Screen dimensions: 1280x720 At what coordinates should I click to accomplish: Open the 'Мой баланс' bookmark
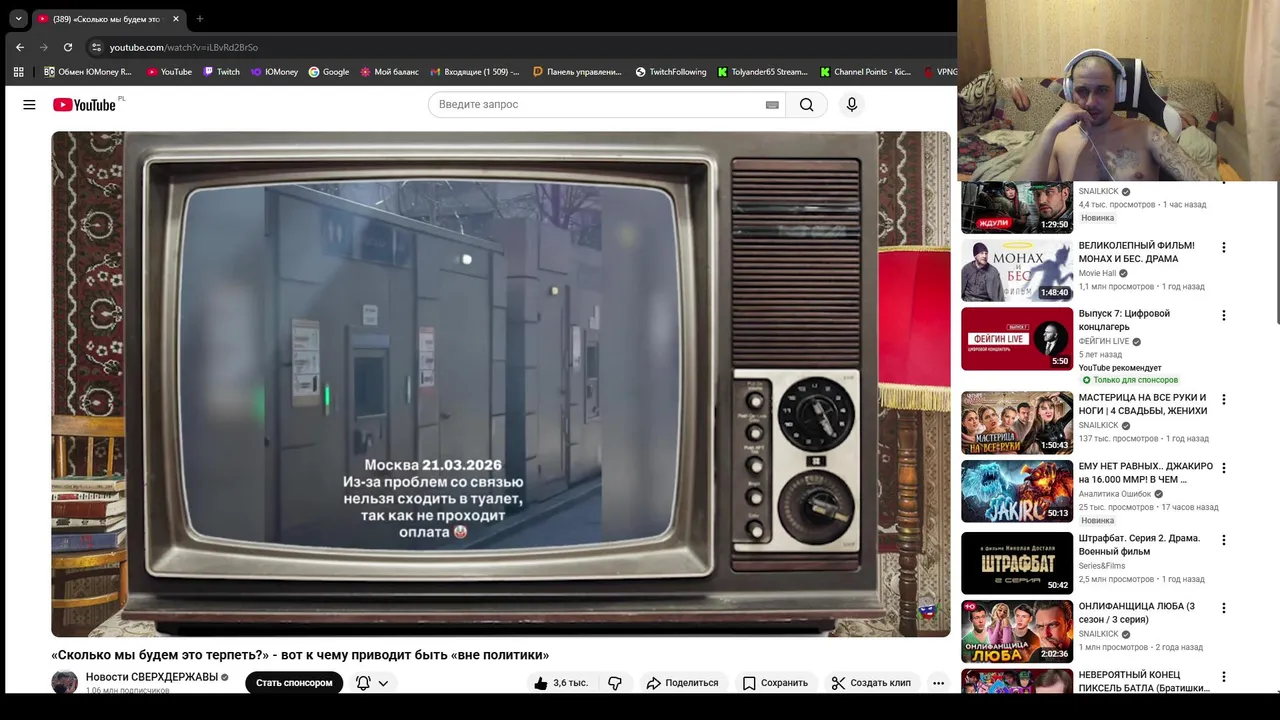(x=390, y=72)
